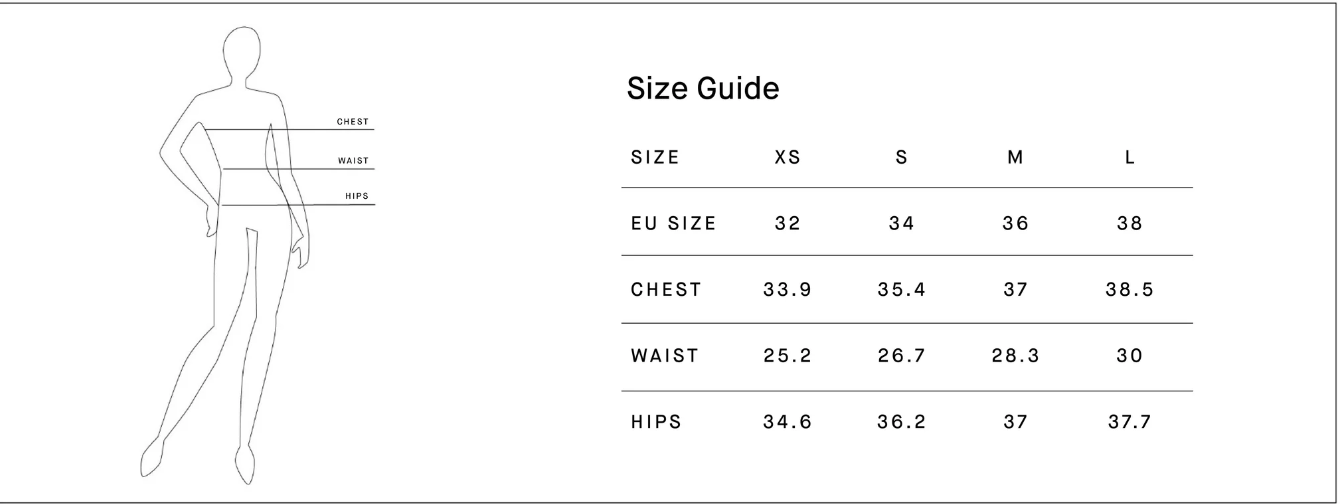The image size is (1340, 504).
Task: Select the S column header
Action: (x=901, y=157)
